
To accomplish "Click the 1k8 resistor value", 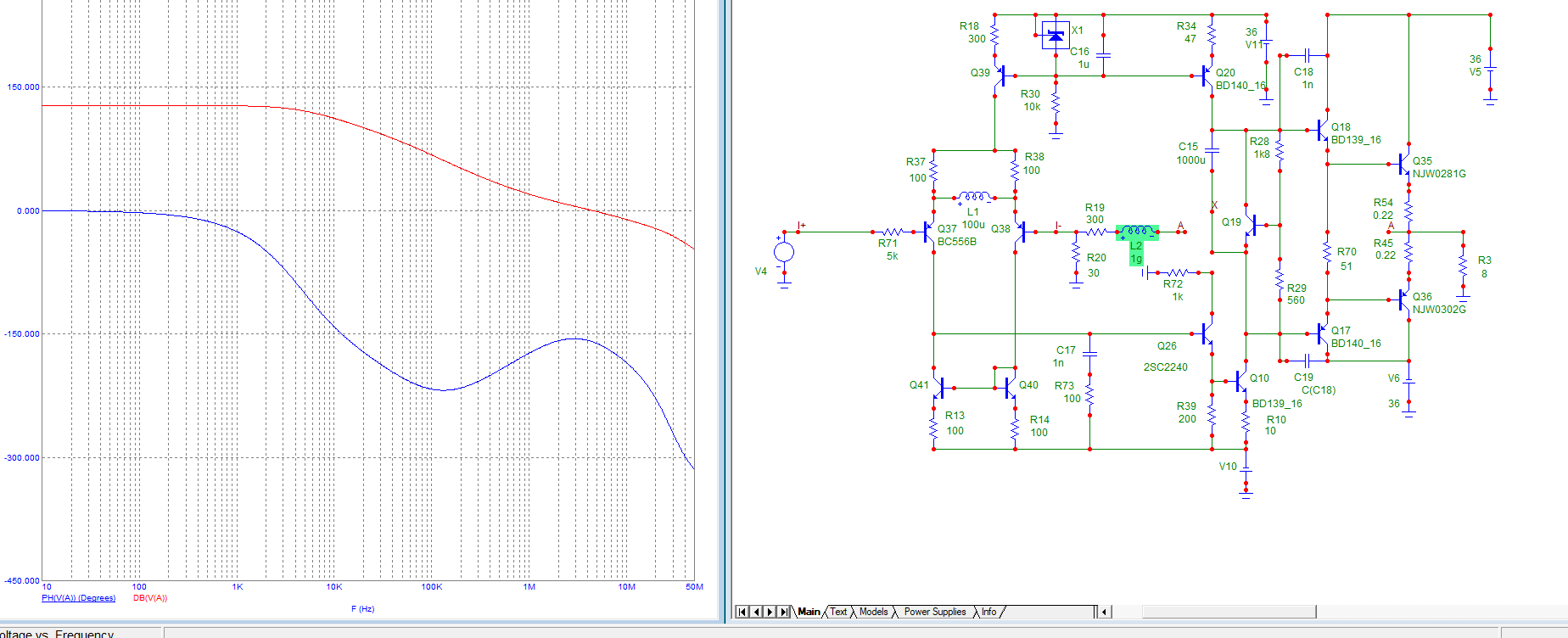I will coord(1262,154).
